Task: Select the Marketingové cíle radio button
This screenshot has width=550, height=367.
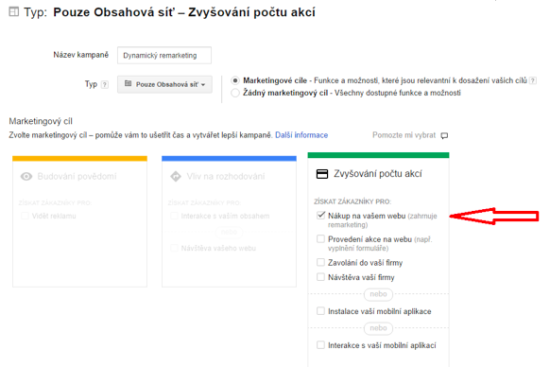Action: [235, 81]
